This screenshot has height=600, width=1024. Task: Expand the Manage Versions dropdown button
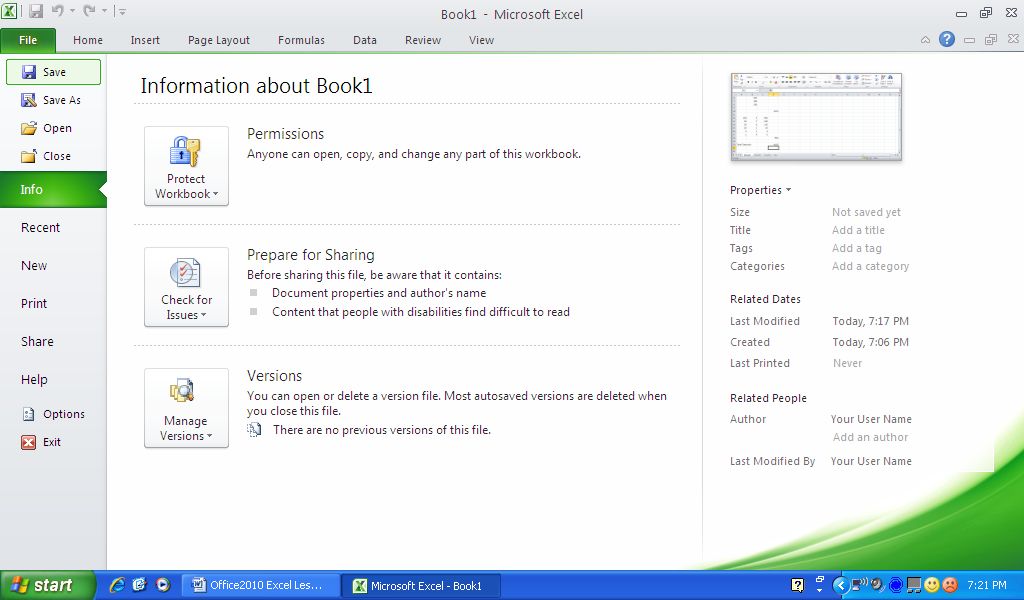[x=186, y=408]
